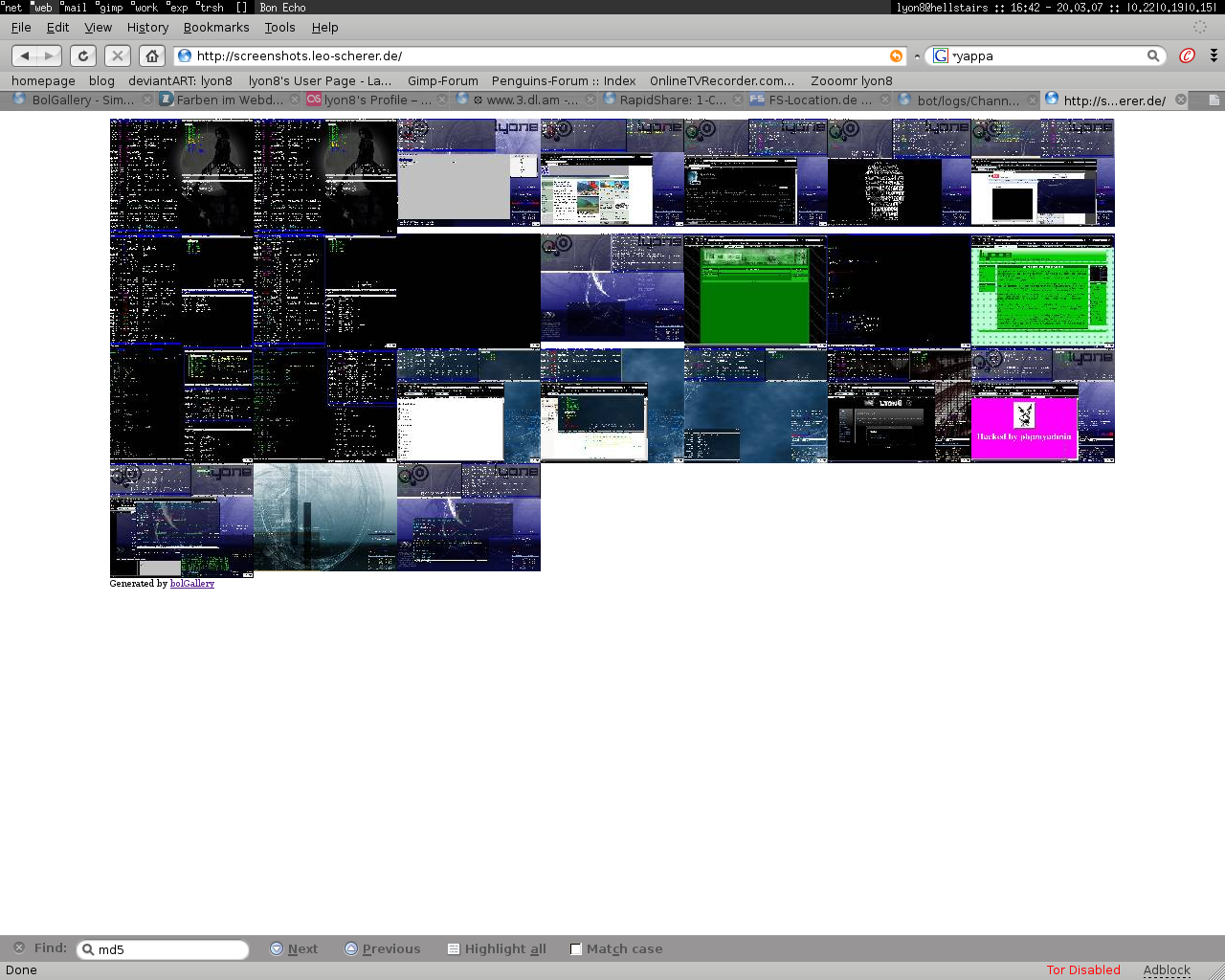The height and width of the screenshot is (980, 1225).
Task: Switch to the RapidShare tab
Action: click(672, 100)
